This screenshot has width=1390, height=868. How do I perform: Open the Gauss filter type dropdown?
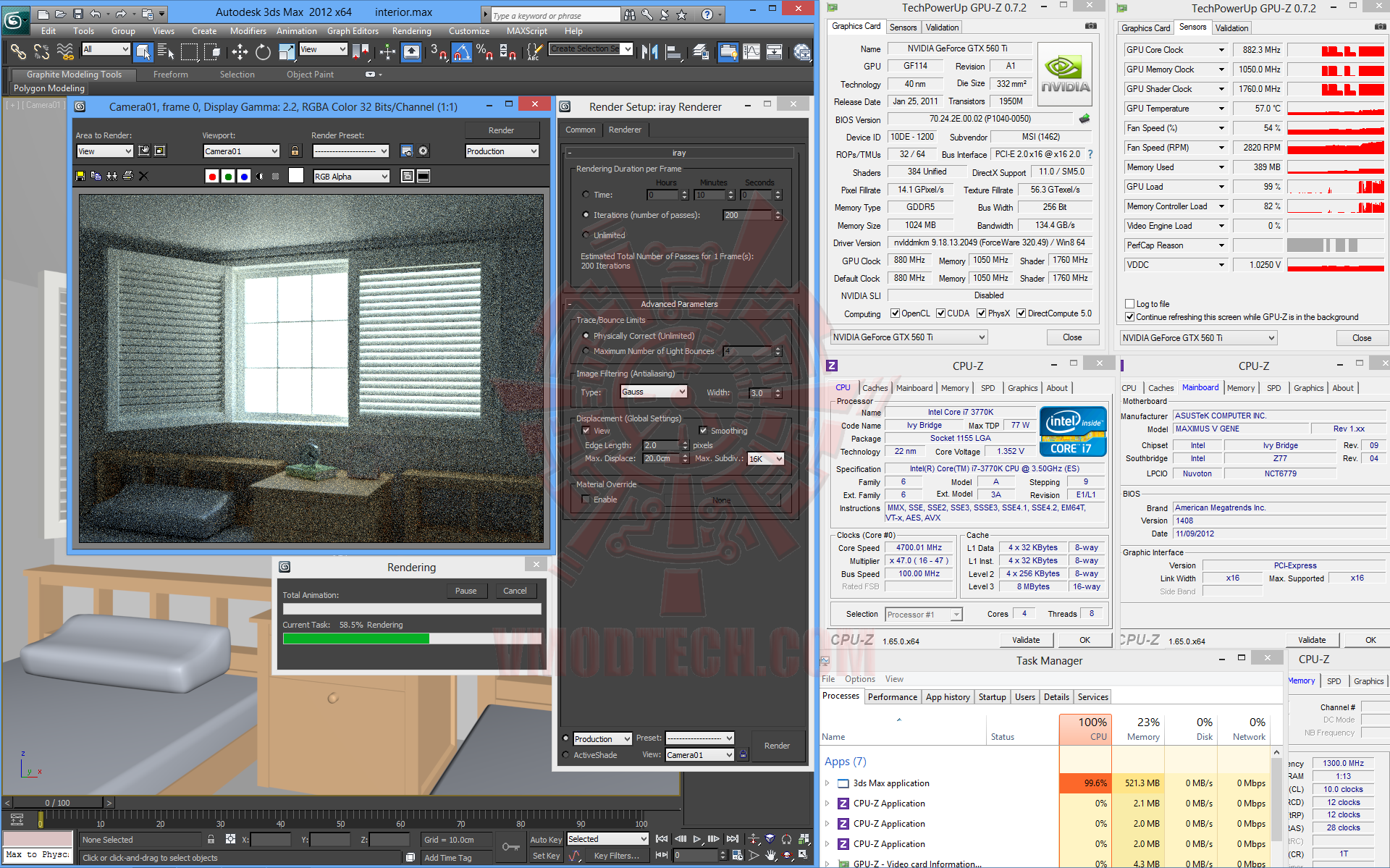[654, 392]
